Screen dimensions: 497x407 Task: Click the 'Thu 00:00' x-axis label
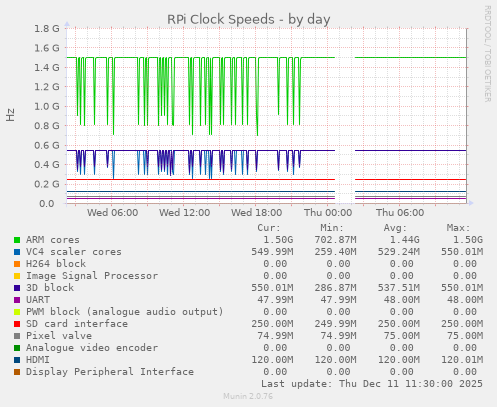pyautogui.click(x=328, y=213)
